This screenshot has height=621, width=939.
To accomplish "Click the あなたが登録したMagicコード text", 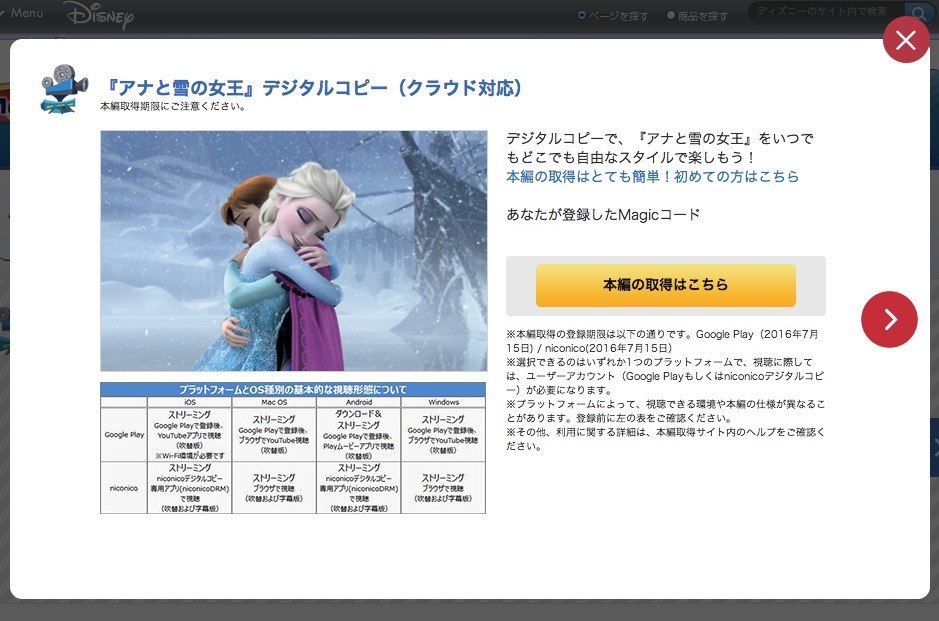I will (x=603, y=214).
